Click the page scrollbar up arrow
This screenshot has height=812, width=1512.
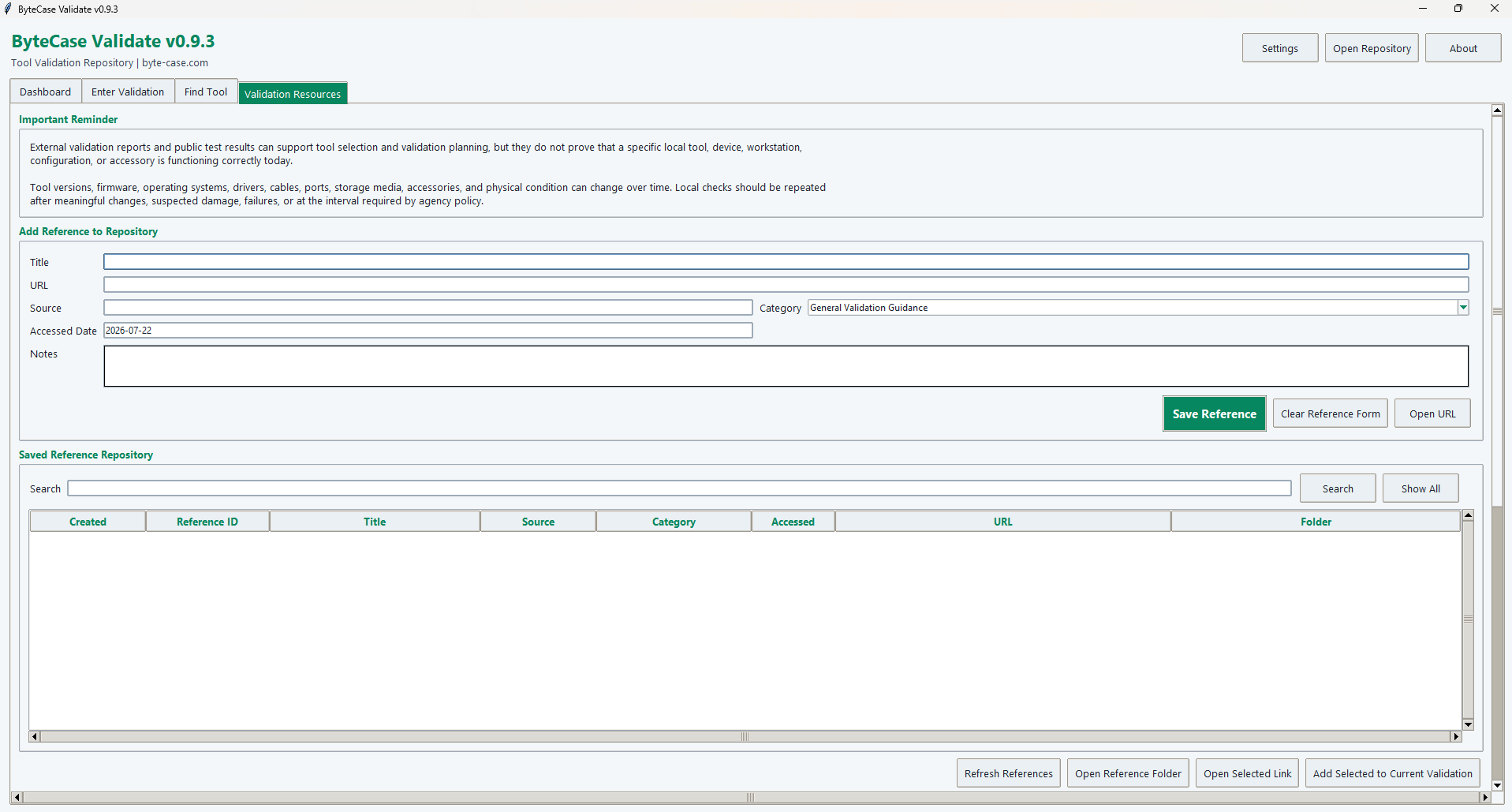click(1497, 110)
